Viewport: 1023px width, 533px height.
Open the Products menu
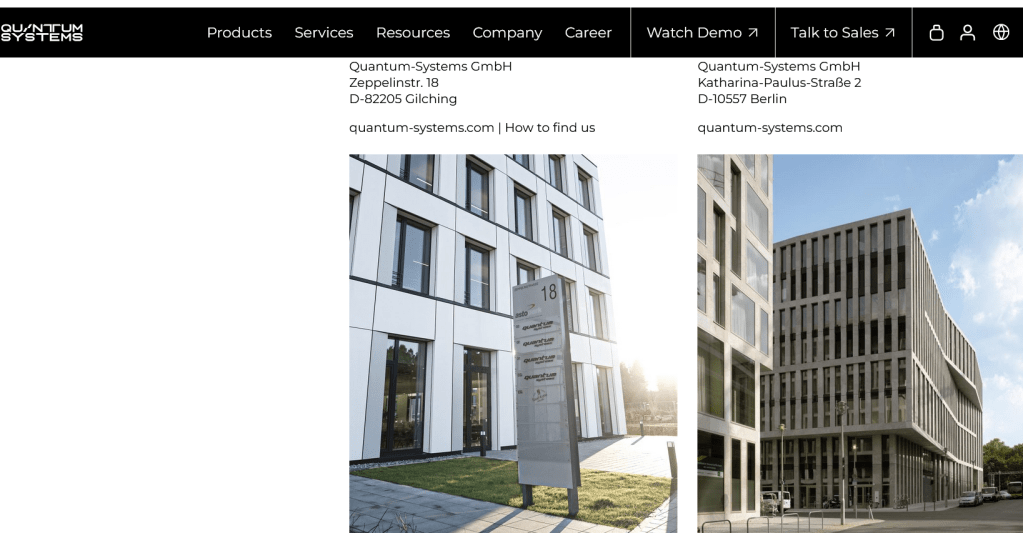point(239,33)
